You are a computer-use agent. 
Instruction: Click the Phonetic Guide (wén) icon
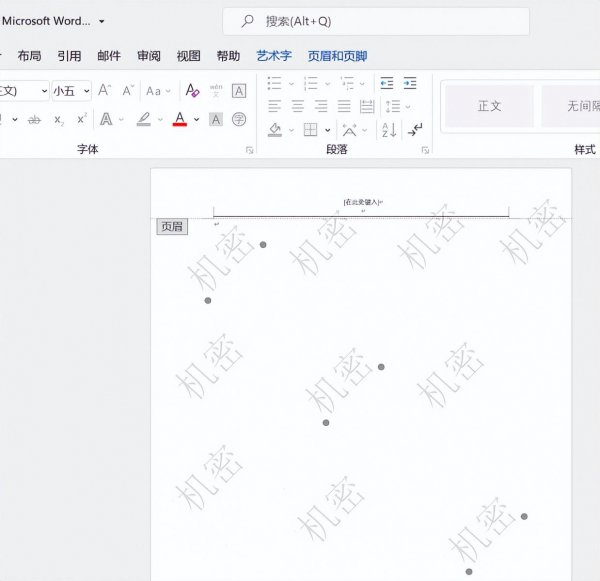tap(216, 91)
